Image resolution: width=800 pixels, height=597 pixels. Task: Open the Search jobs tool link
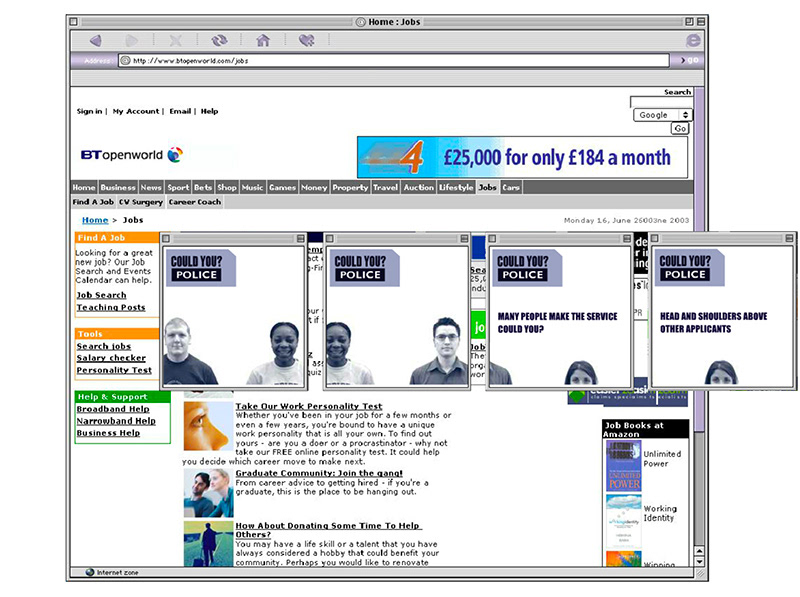pyautogui.click(x=104, y=346)
